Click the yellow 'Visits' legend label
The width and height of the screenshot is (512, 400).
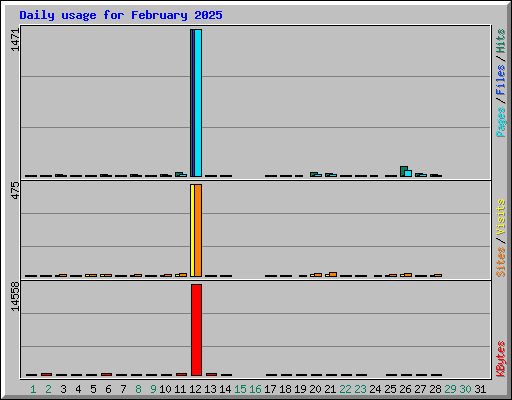click(x=500, y=217)
